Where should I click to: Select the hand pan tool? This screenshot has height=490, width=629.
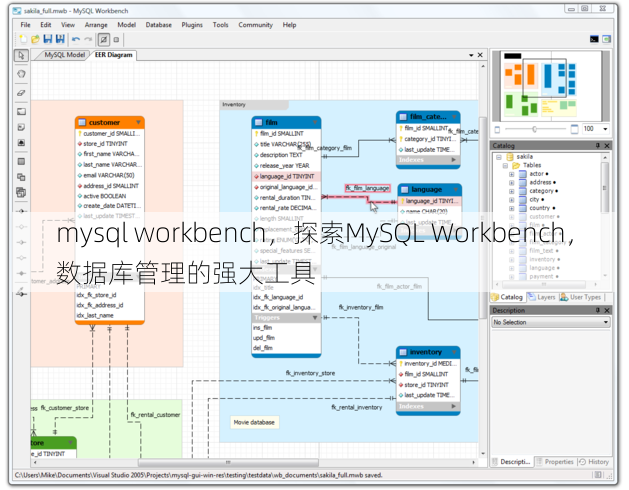pyautogui.click(x=21, y=74)
